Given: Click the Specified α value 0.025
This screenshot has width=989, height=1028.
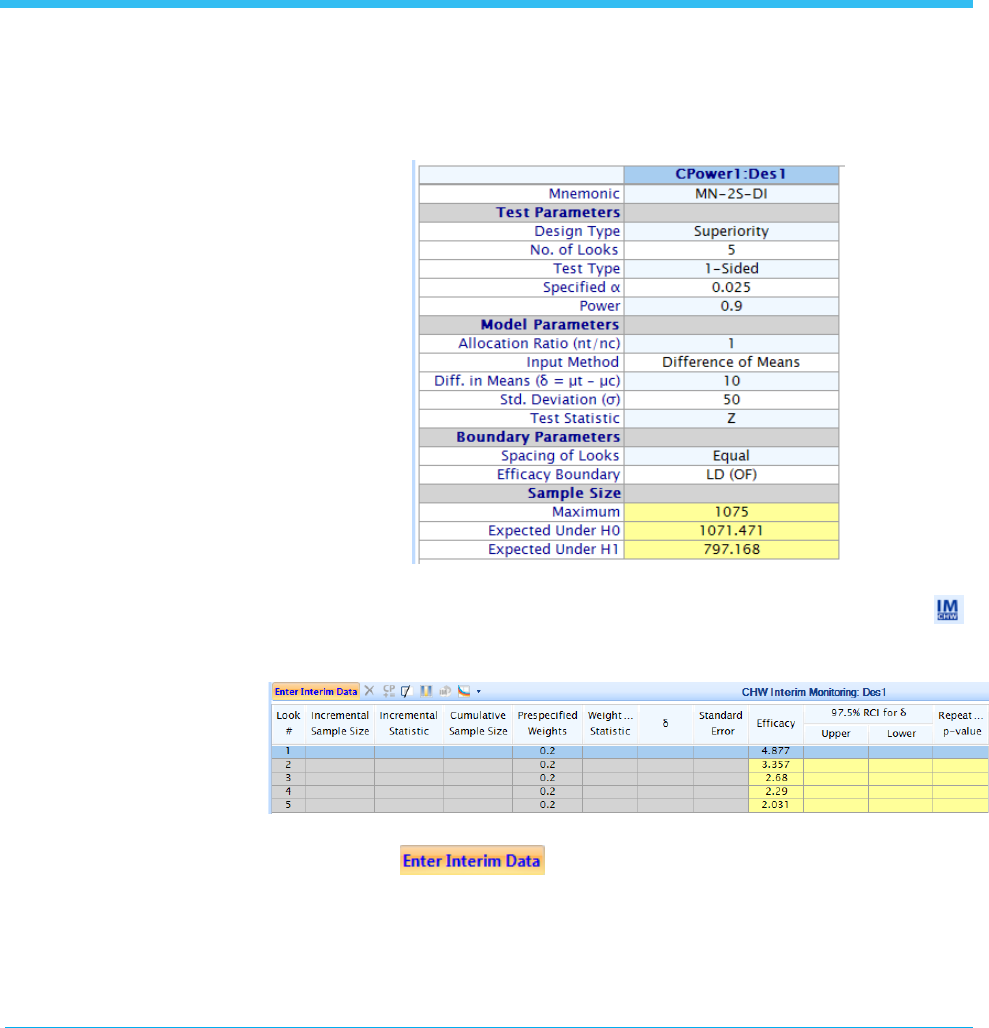Looking at the screenshot, I should tap(731, 287).
